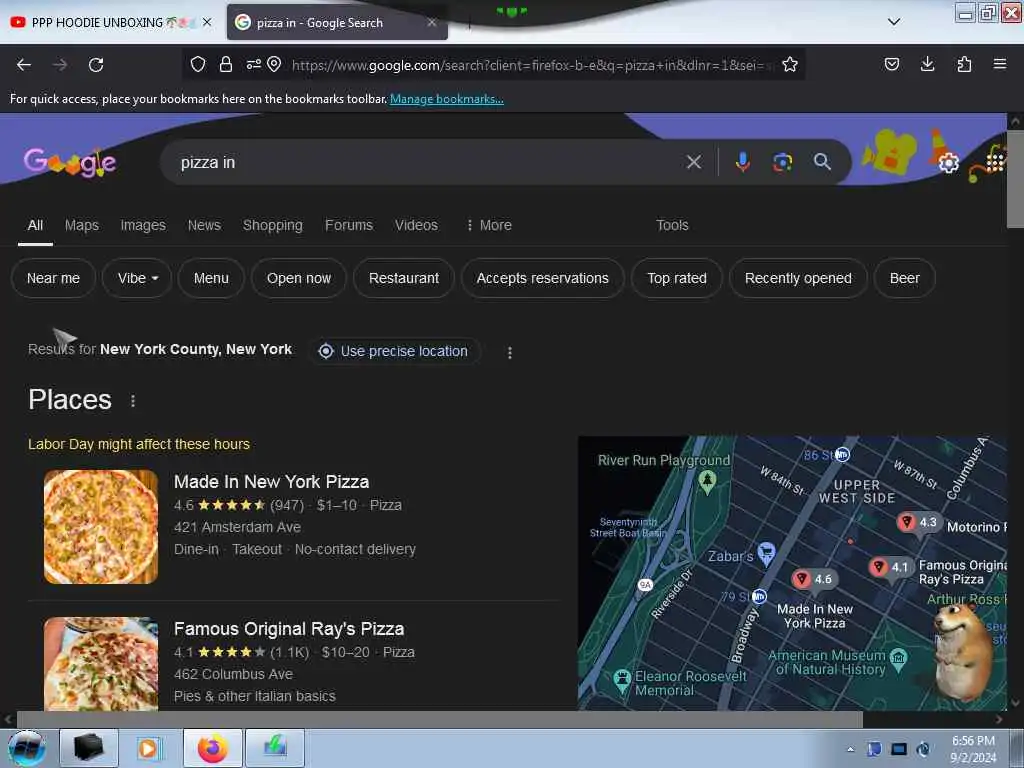Go back with the browser back arrow
Viewport: 1024px width, 768px height.
coord(24,65)
